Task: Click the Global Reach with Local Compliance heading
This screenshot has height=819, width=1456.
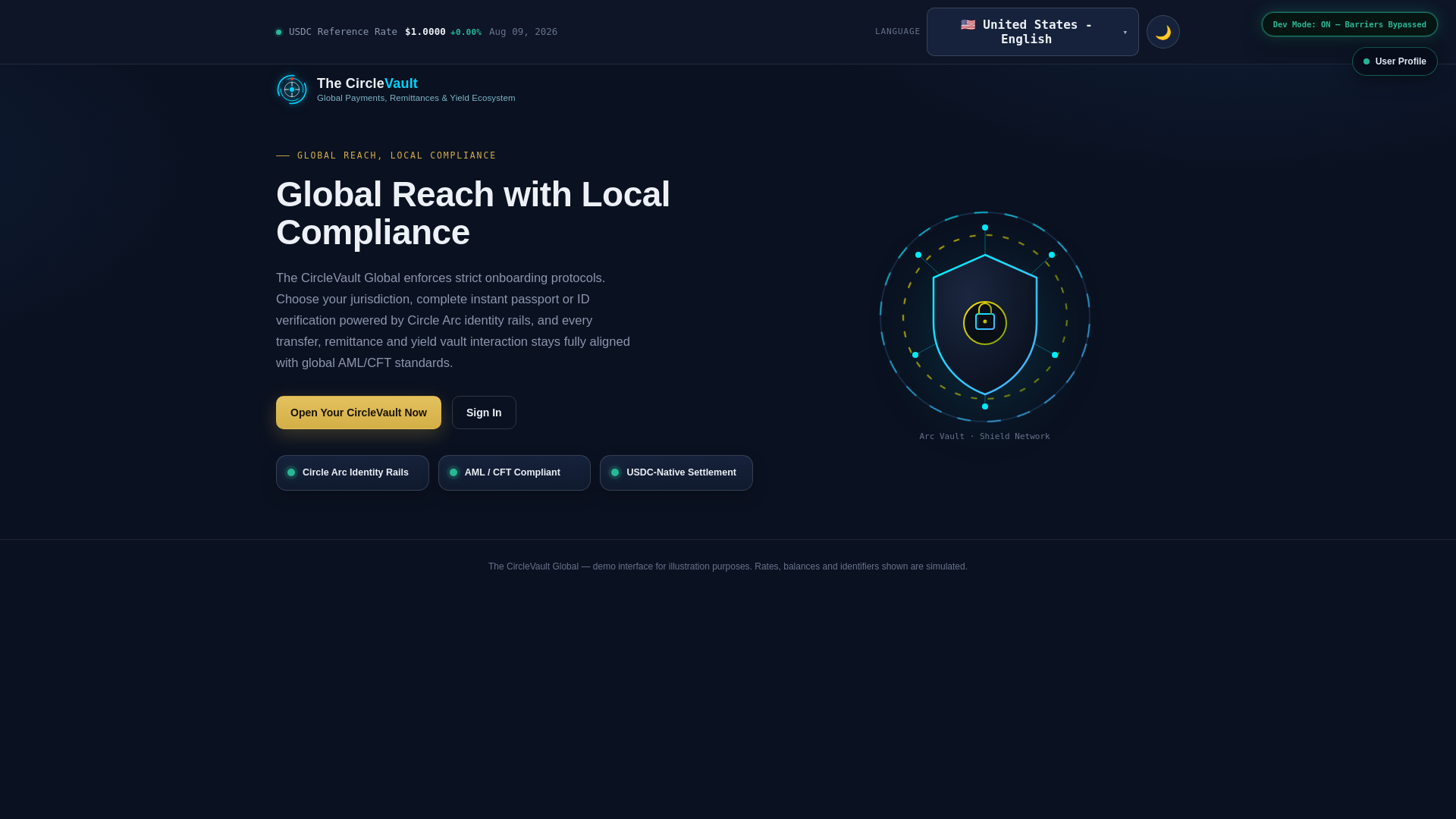Action: (x=473, y=213)
